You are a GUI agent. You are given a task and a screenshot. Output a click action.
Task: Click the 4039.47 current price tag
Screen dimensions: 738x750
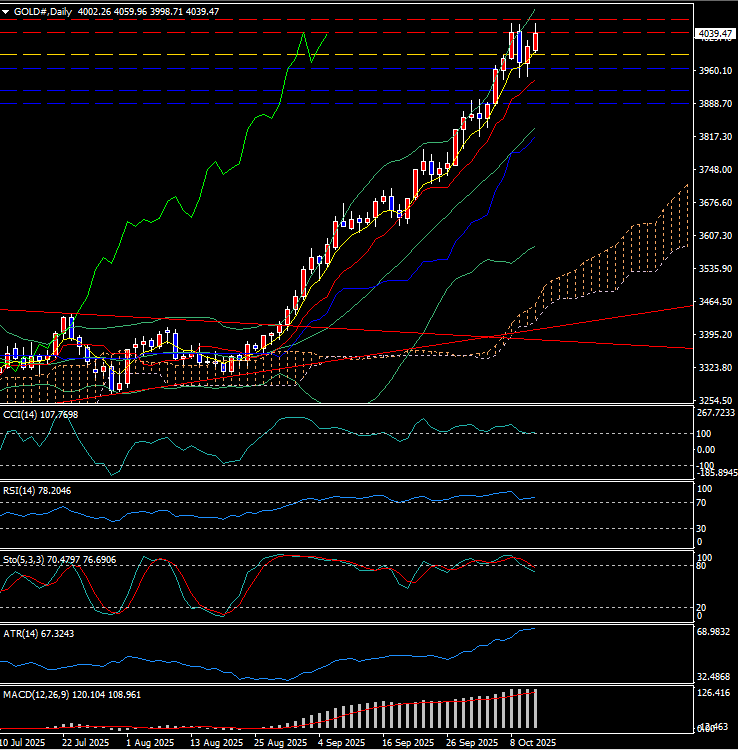712,34
